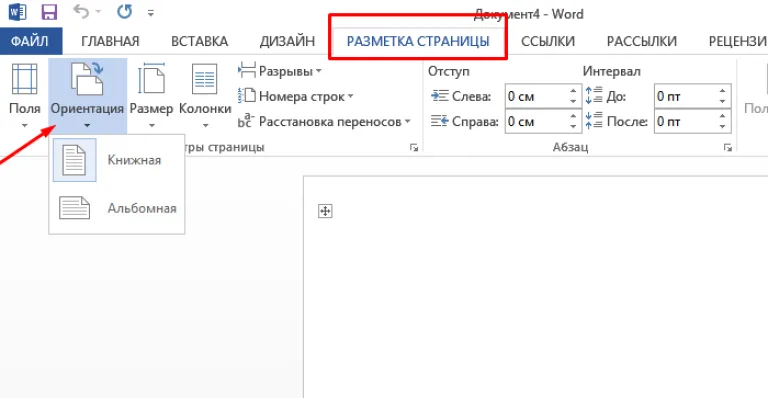Image resolution: width=768 pixels, height=398 pixels.
Task: Click the spacing before icon beside До
Action: tap(594, 95)
